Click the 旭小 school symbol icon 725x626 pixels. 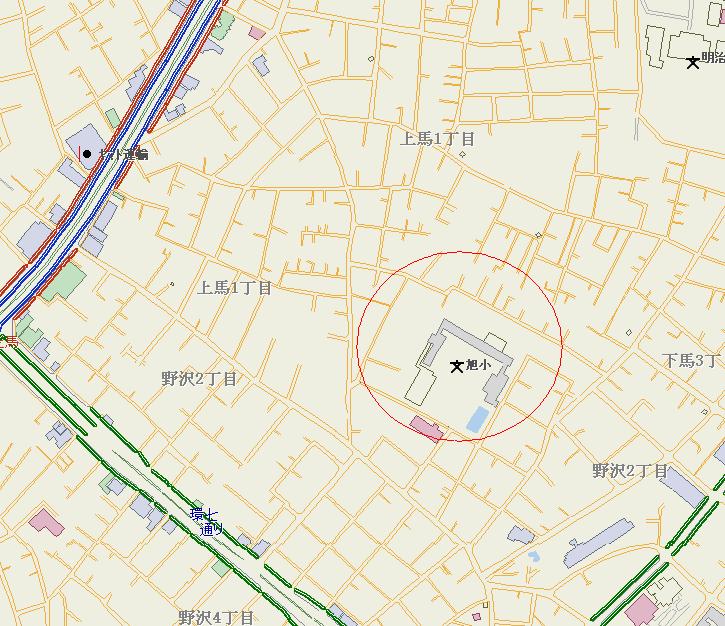point(457,367)
